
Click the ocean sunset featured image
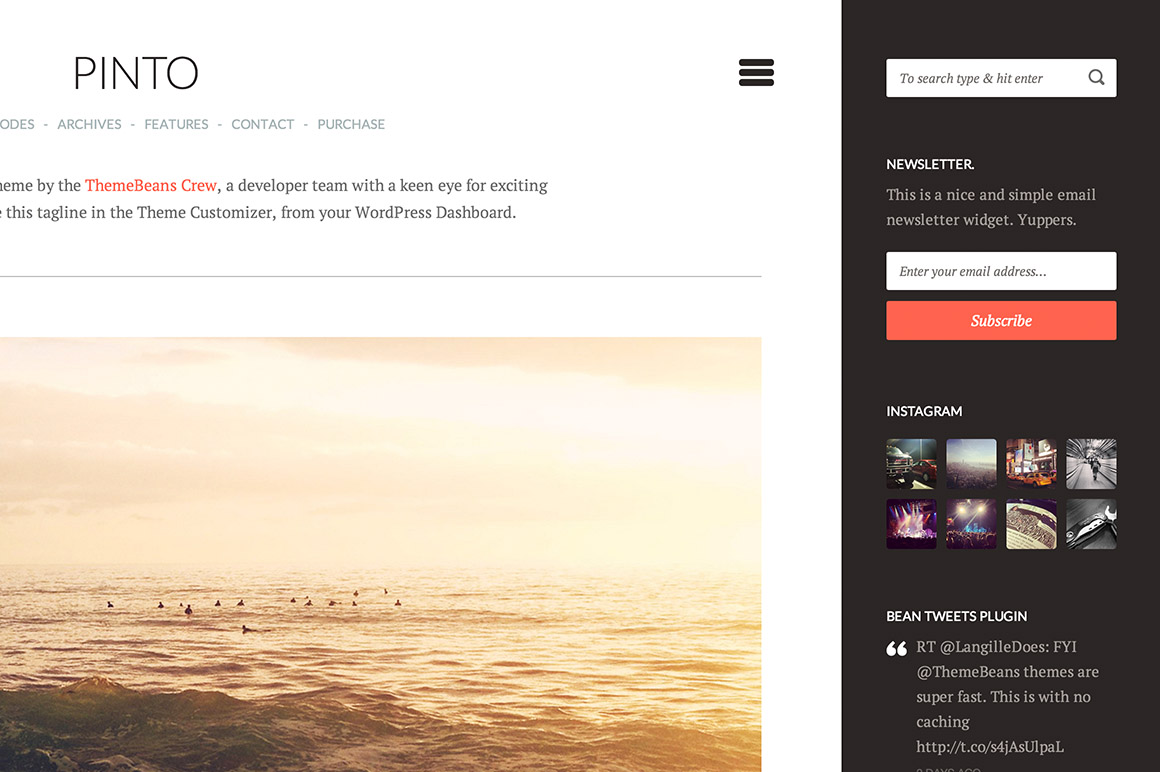tap(380, 555)
